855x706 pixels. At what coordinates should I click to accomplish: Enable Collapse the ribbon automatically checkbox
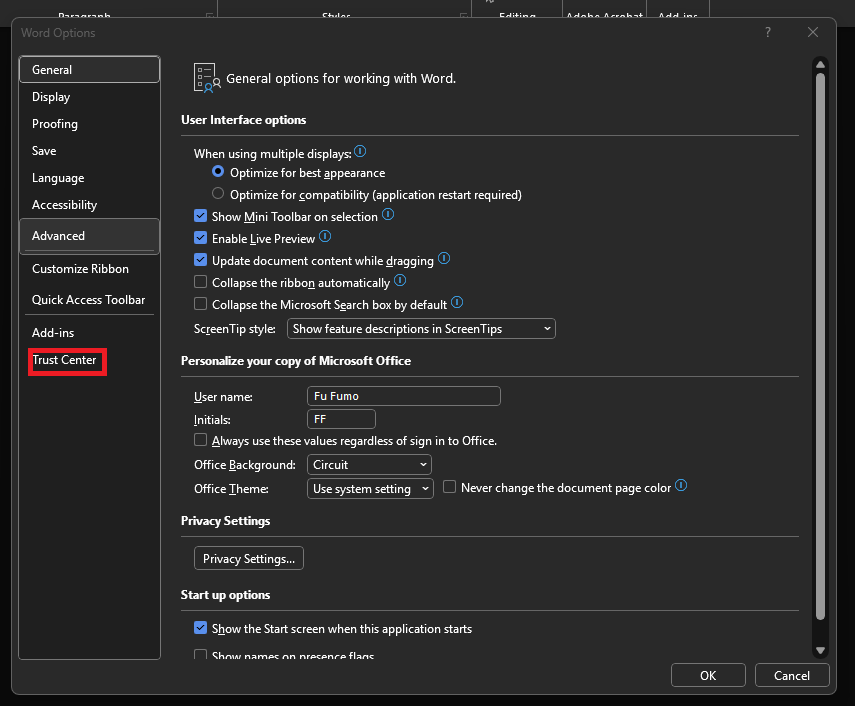click(201, 283)
